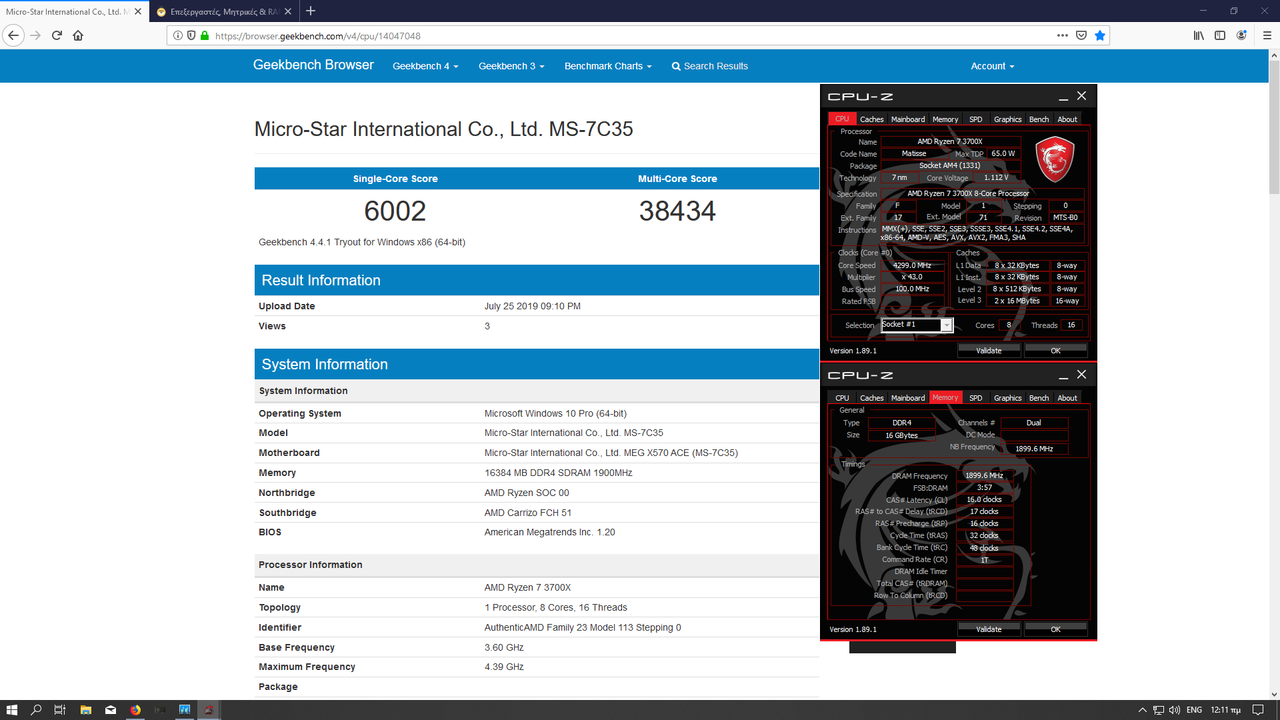Click the MSI dragon logo in CPU-Z

click(x=1054, y=157)
